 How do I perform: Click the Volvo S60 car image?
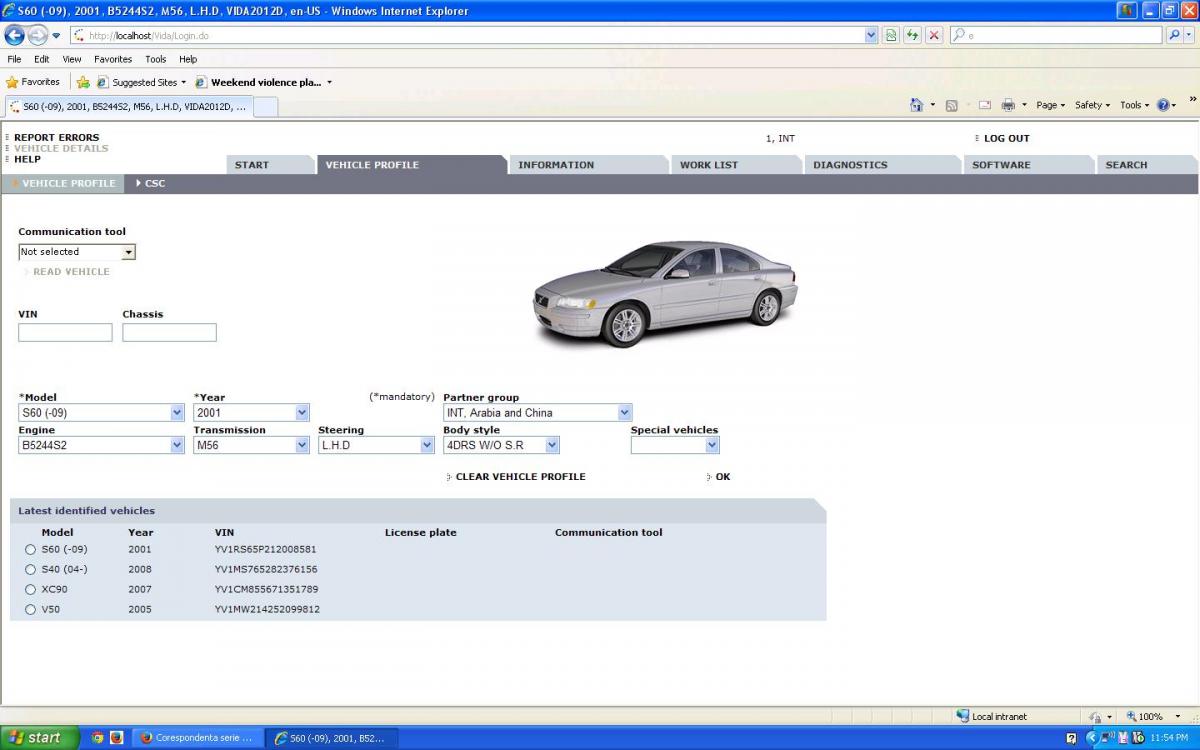point(665,292)
